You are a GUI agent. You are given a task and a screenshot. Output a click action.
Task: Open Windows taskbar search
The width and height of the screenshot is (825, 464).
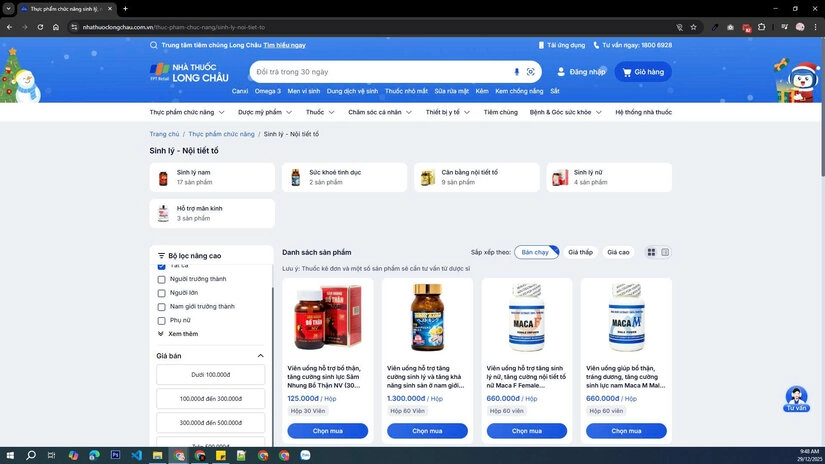point(31,455)
